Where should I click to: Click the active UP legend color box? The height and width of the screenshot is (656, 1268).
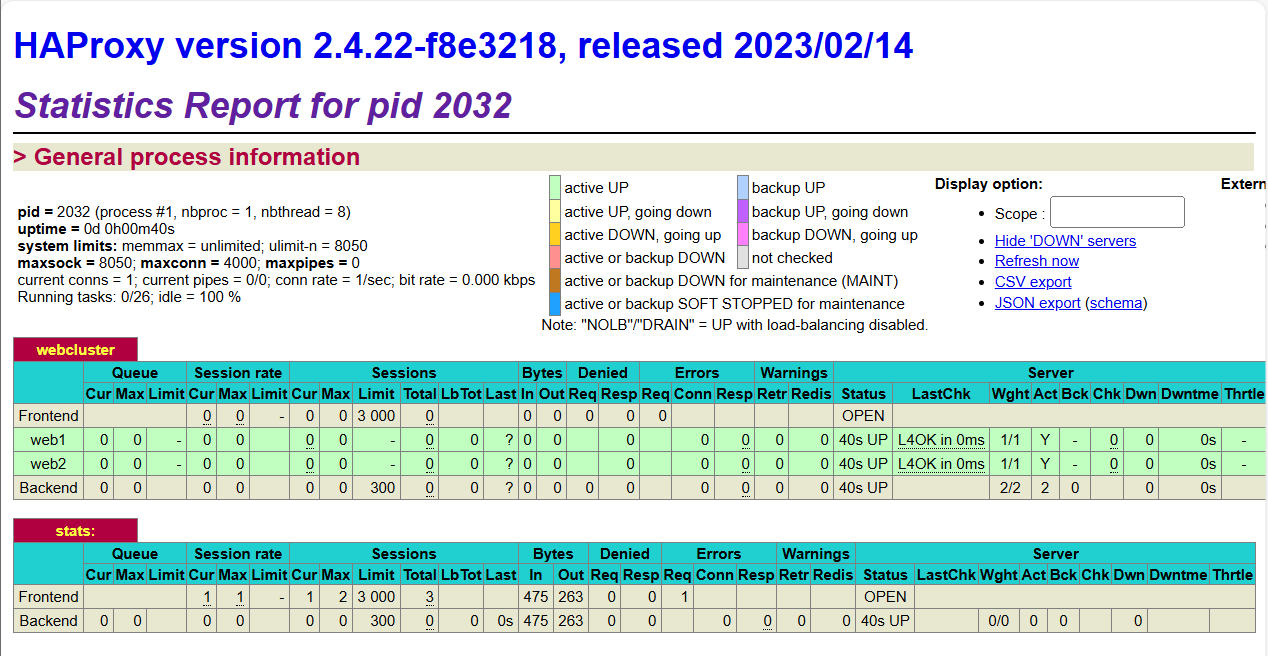click(555, 187)
